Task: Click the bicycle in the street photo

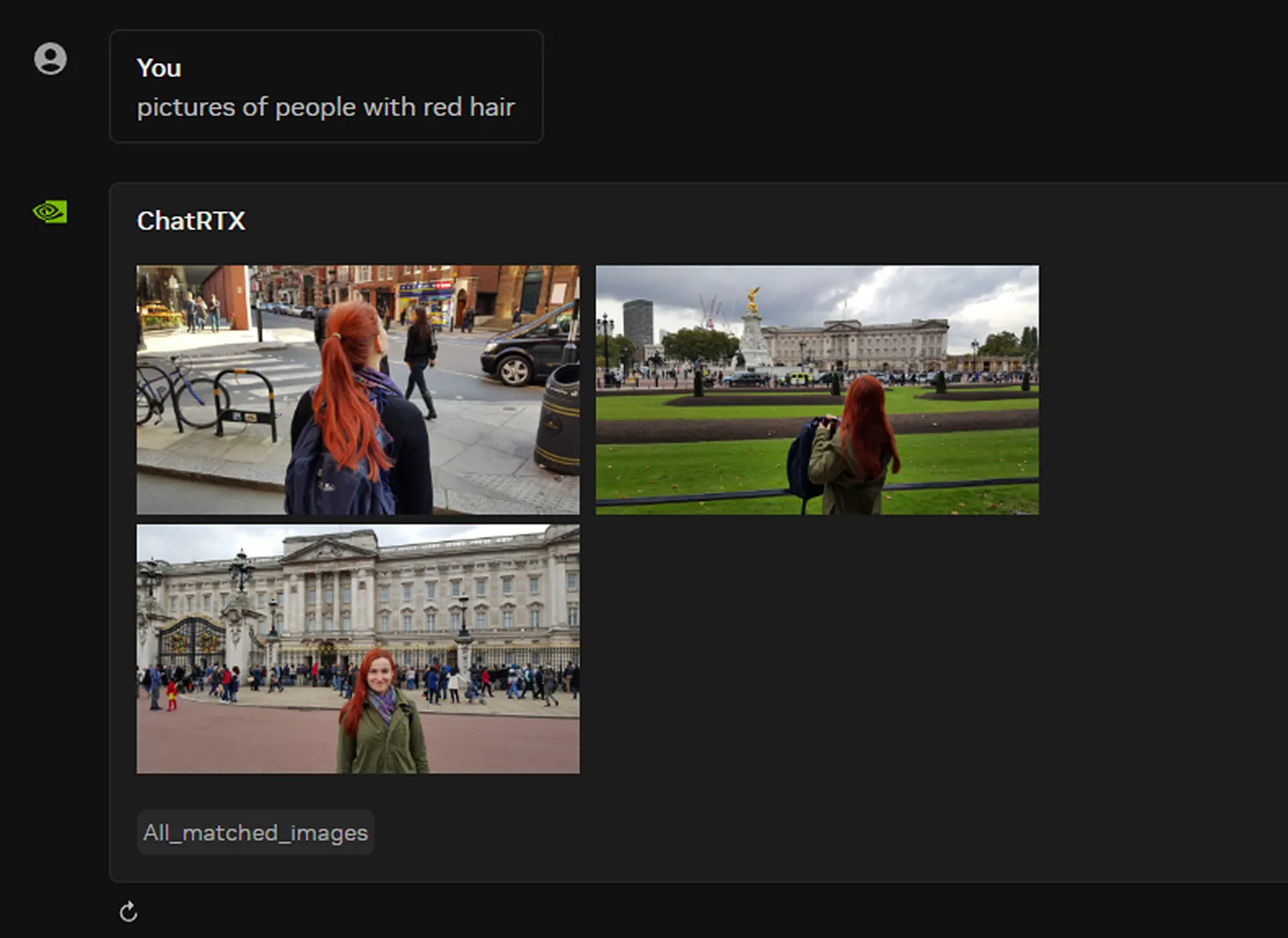Action: point(173,392)
